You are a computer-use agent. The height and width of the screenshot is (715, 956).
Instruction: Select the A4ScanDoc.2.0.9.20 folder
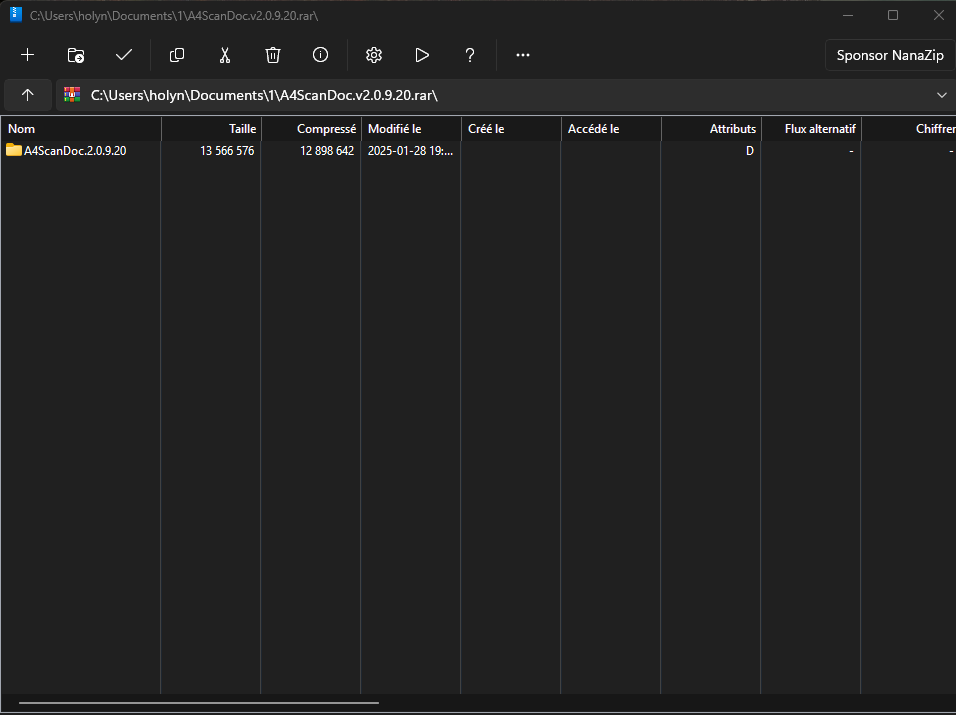click(75, 151)
